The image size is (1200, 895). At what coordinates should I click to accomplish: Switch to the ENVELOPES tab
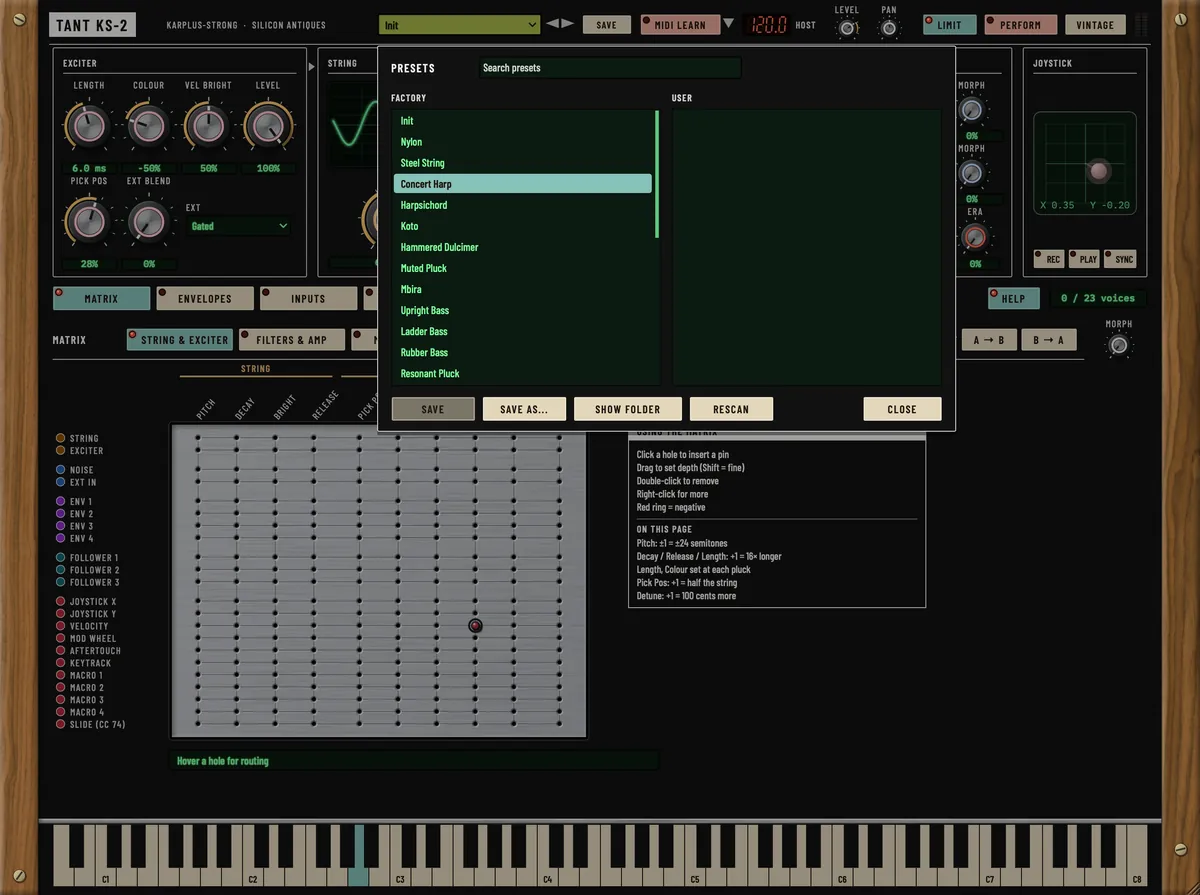click(204, 298)
